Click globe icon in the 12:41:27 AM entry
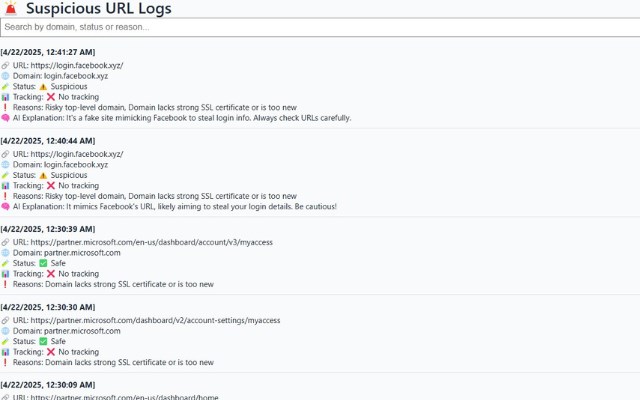 coord(5,76)
